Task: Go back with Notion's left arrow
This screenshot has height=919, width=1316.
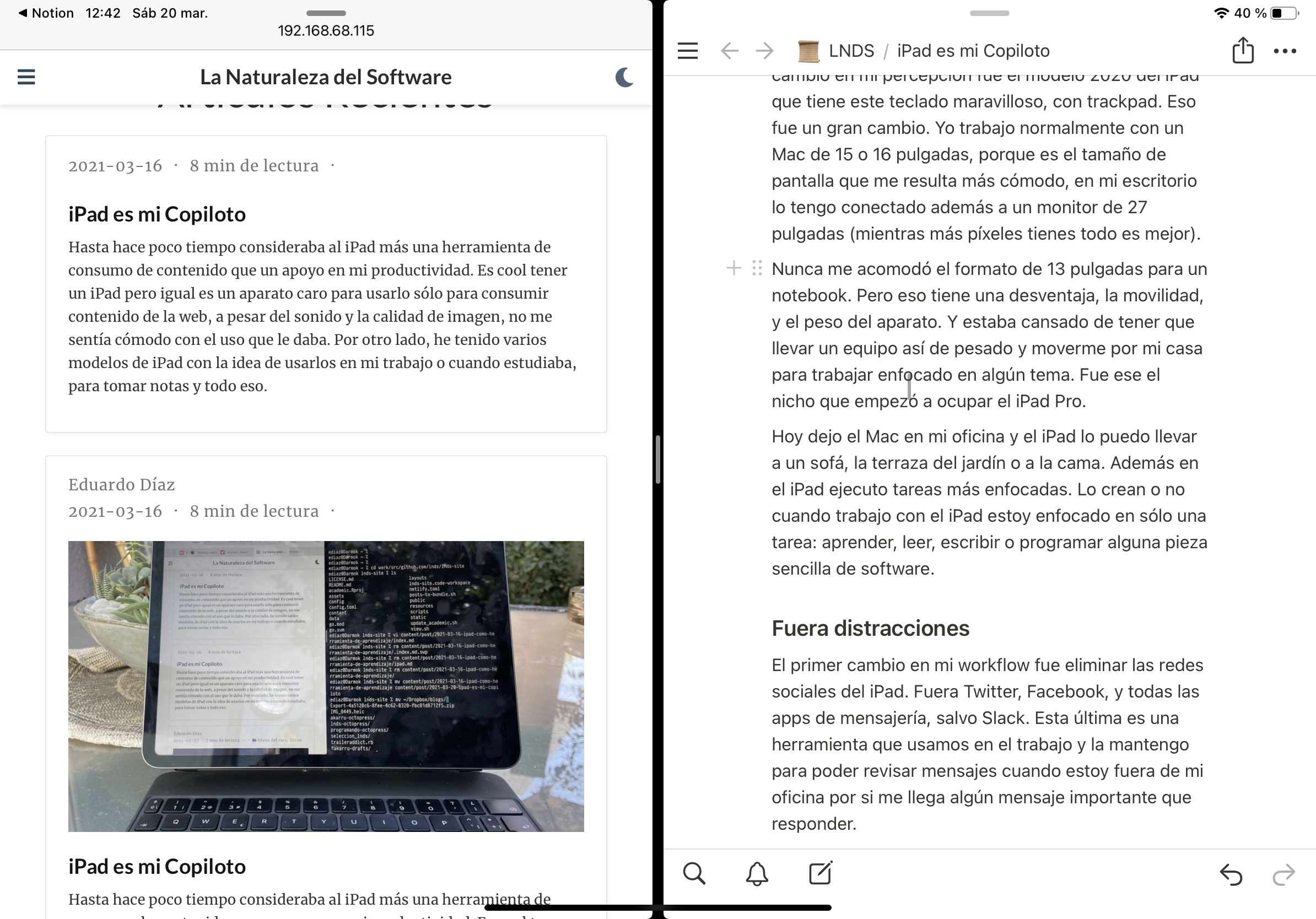Action: [729, 51]
